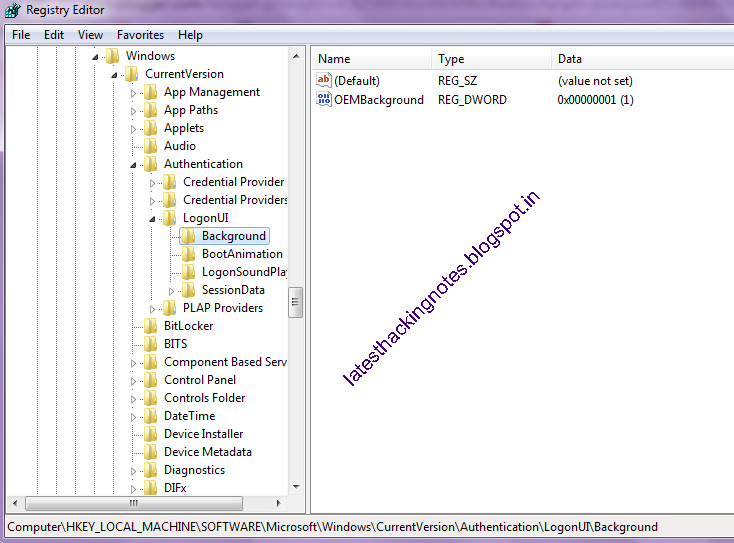Screen dimensions: 734x543
Task: Select the OEMBackground value name
Action: (379, 100)
